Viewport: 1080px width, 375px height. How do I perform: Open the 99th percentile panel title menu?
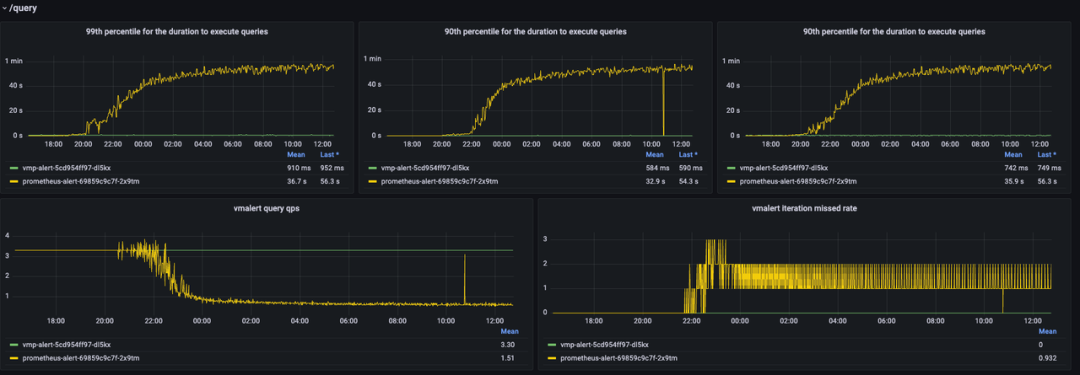[176, 32]
